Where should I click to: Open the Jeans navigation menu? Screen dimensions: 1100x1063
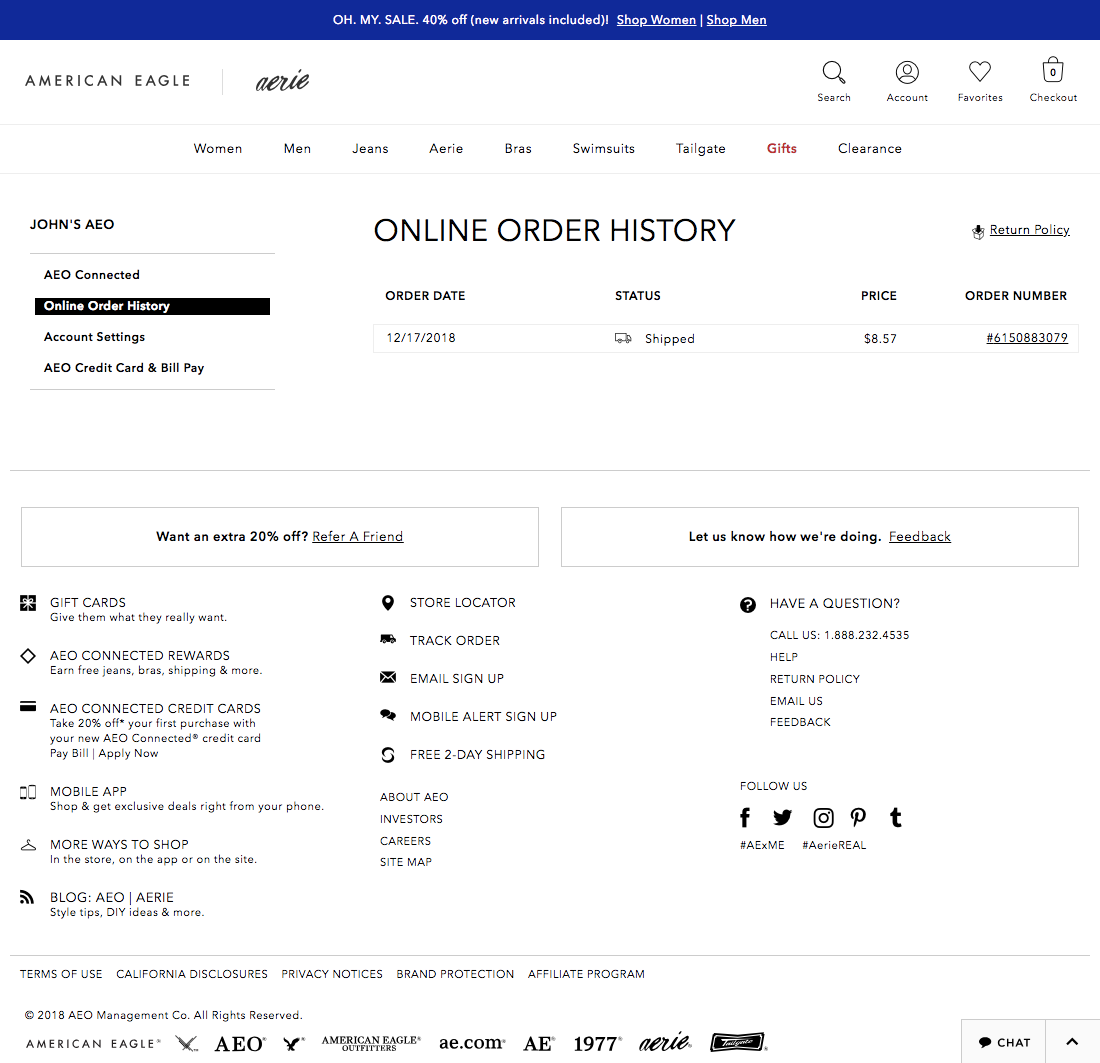coord(370,148)
